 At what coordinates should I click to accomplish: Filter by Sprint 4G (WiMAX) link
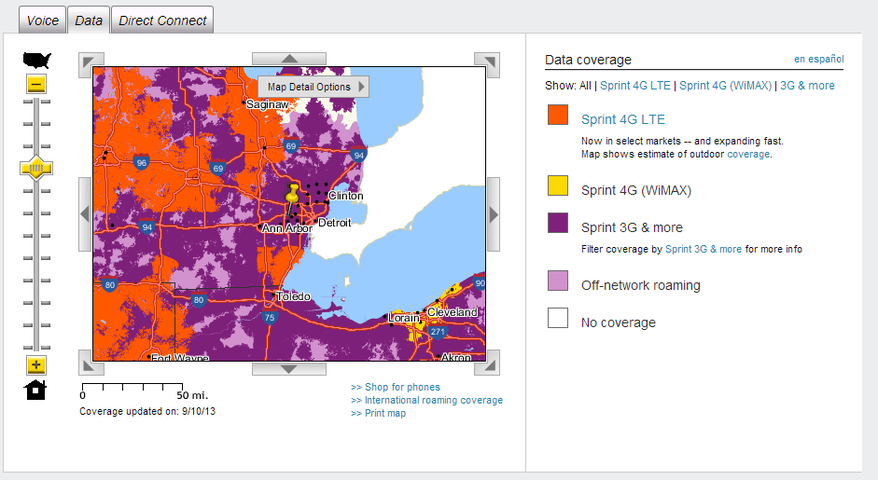(x=725, y=86)
